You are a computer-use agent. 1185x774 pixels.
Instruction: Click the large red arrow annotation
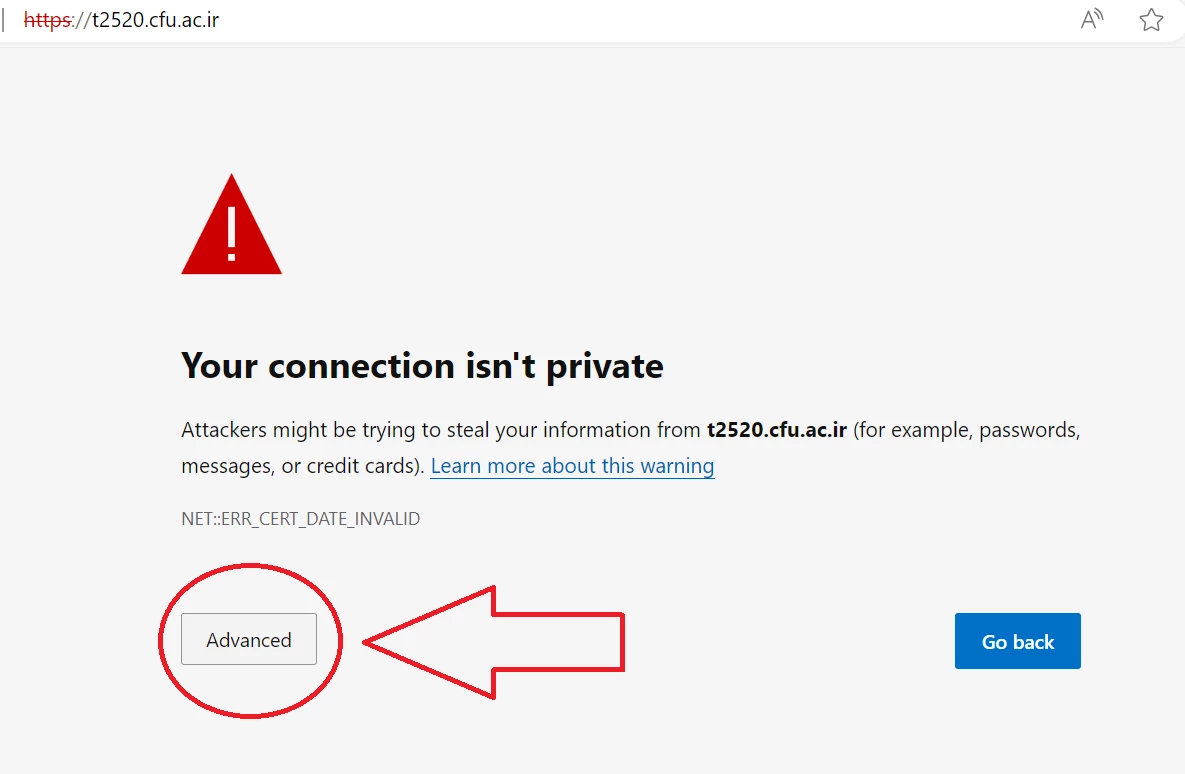point(497,641)
